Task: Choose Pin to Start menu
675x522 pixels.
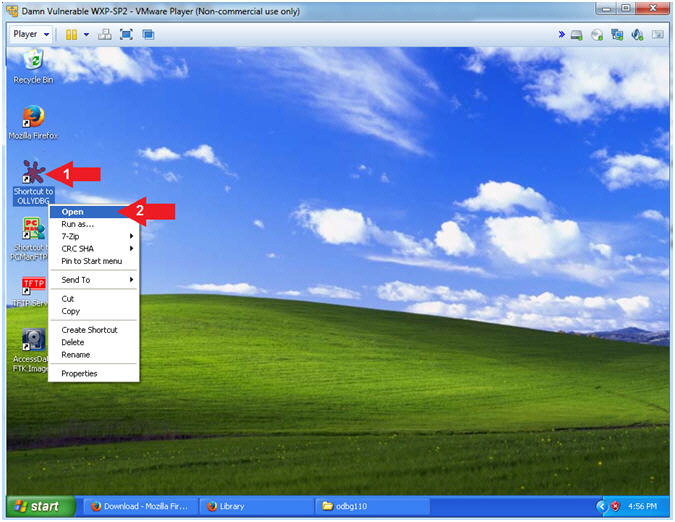Action: 94,261
